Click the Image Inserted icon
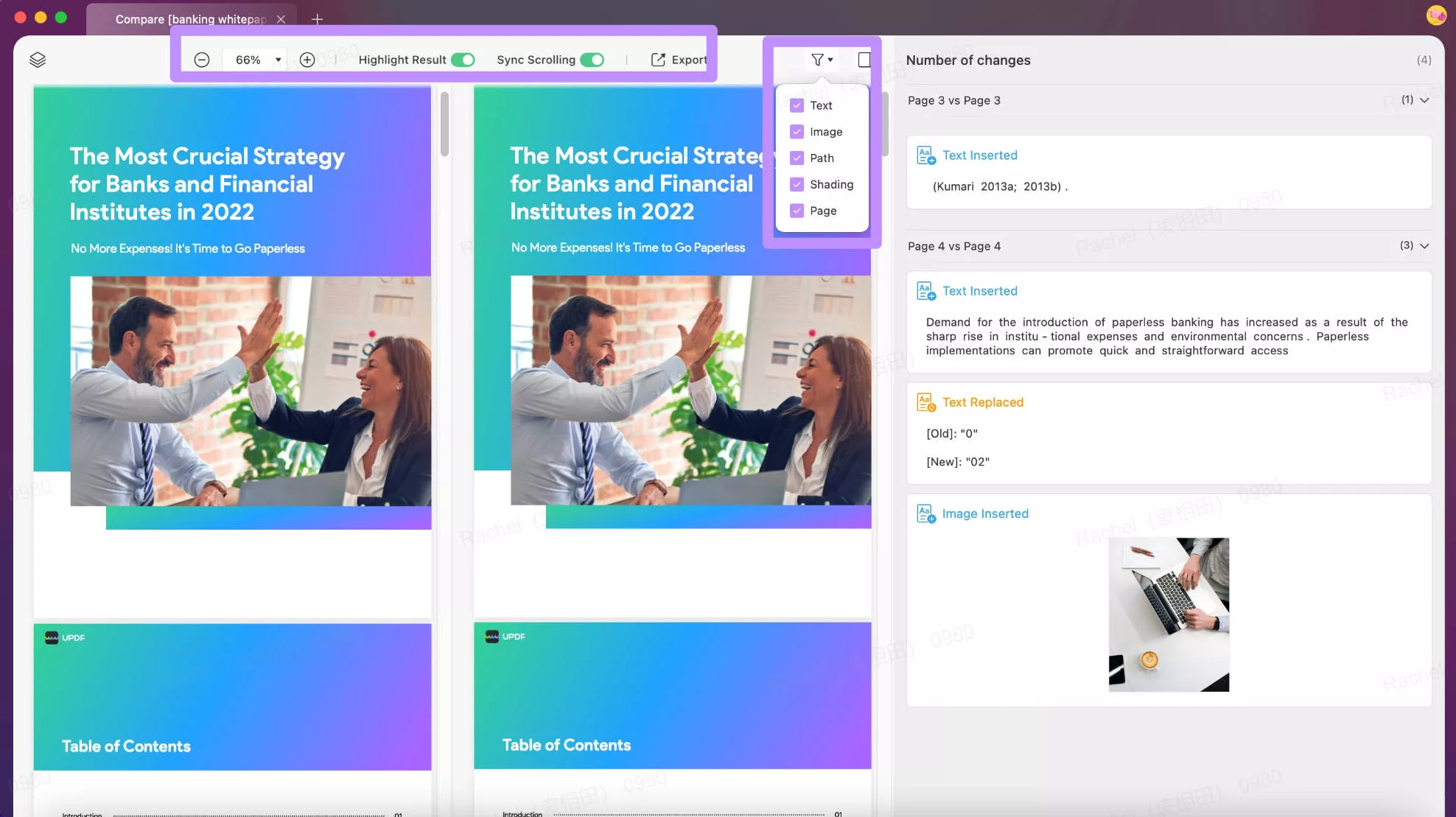Screen dimensions: 1456x817 (x=926, y=513)
